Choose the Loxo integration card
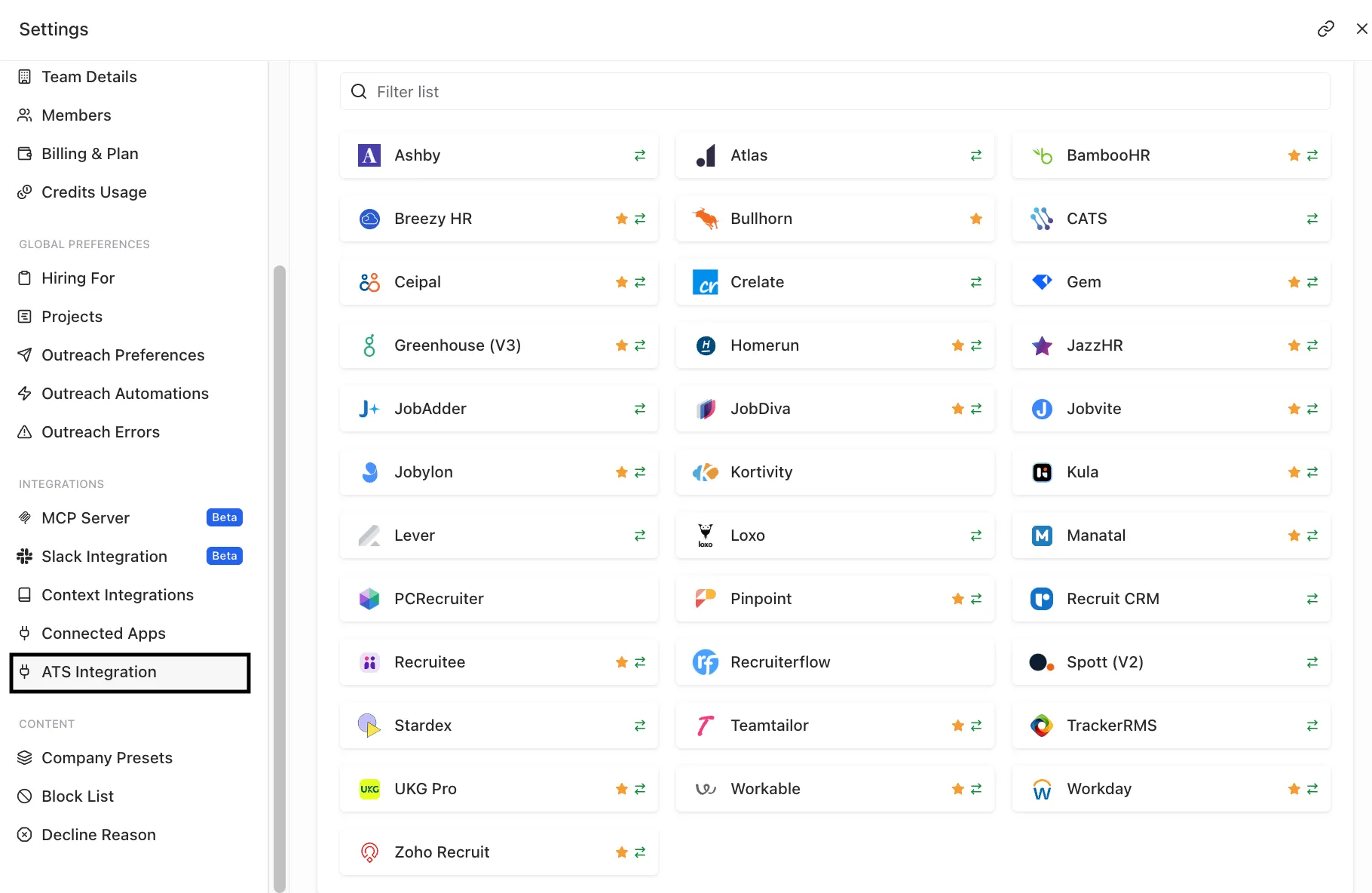The width and height of the screenshot is (1372, 893). (835, 535)
